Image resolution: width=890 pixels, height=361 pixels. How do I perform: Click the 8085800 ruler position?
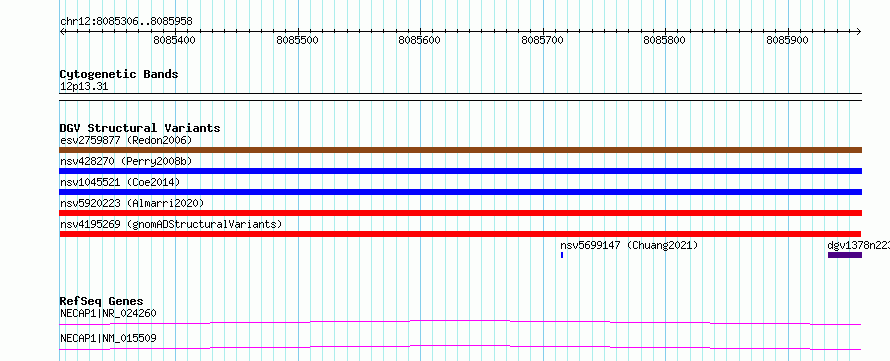(665, 40)
